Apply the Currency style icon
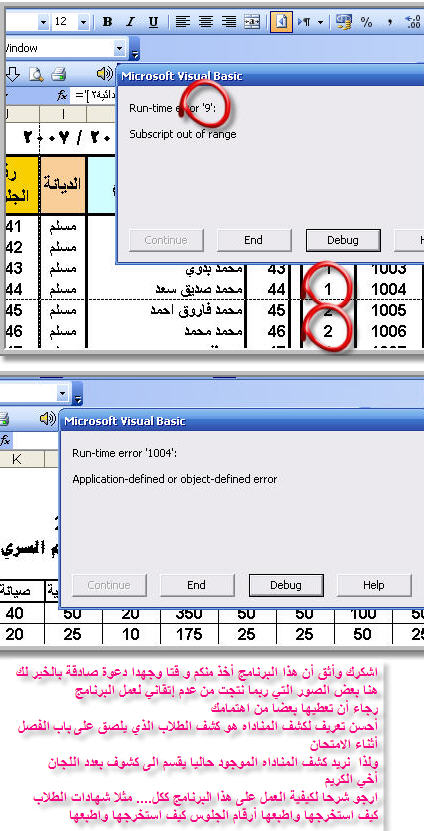Image resolution: width=424 pixels, height=831 pixels. click(344, 22)
